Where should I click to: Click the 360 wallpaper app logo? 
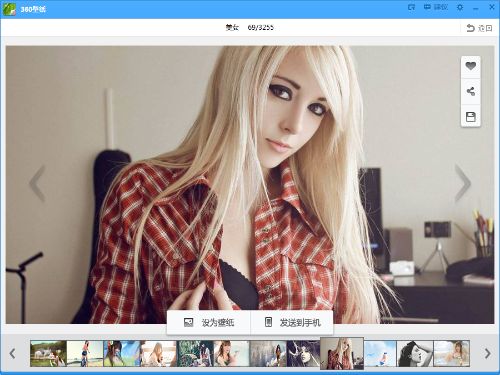point(9,9)
